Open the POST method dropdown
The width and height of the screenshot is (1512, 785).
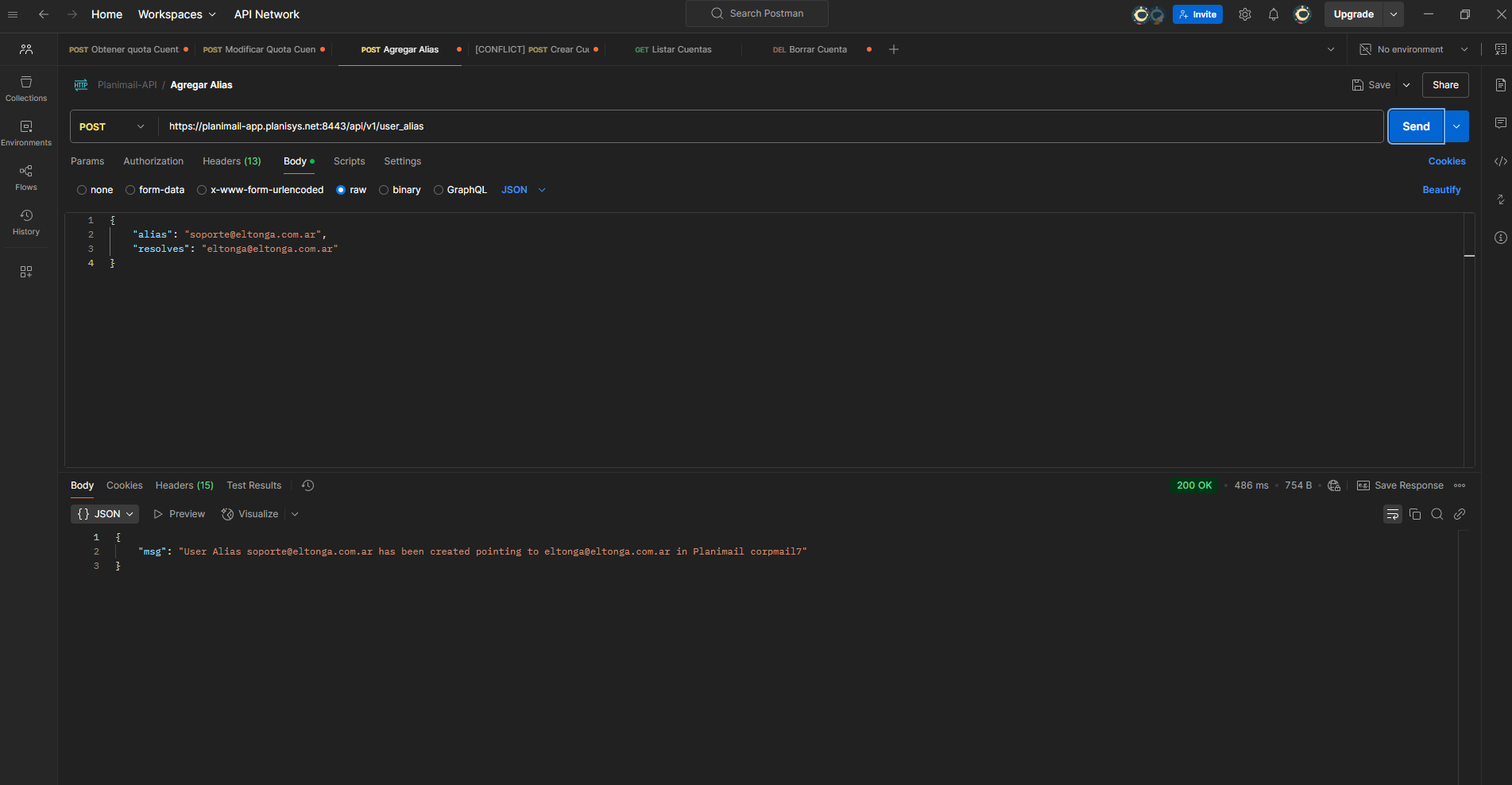(x=112, y=126)
